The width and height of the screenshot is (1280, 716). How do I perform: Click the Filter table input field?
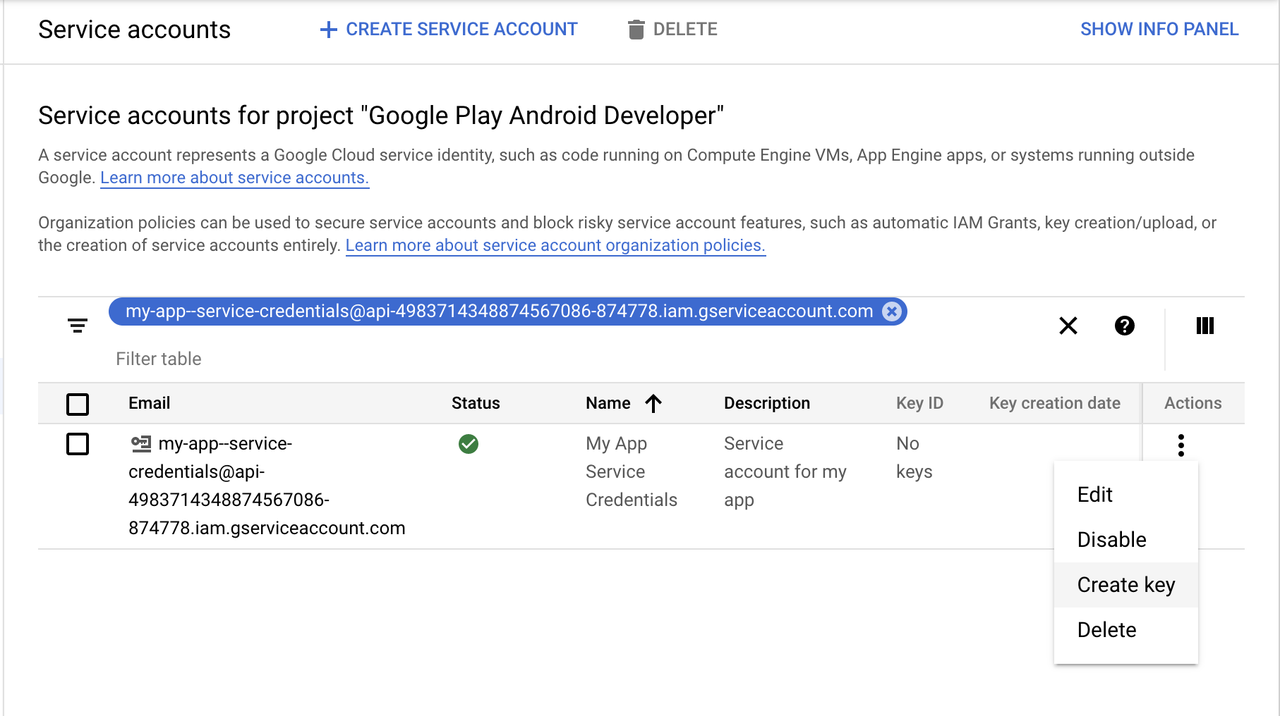coord(400,359)
